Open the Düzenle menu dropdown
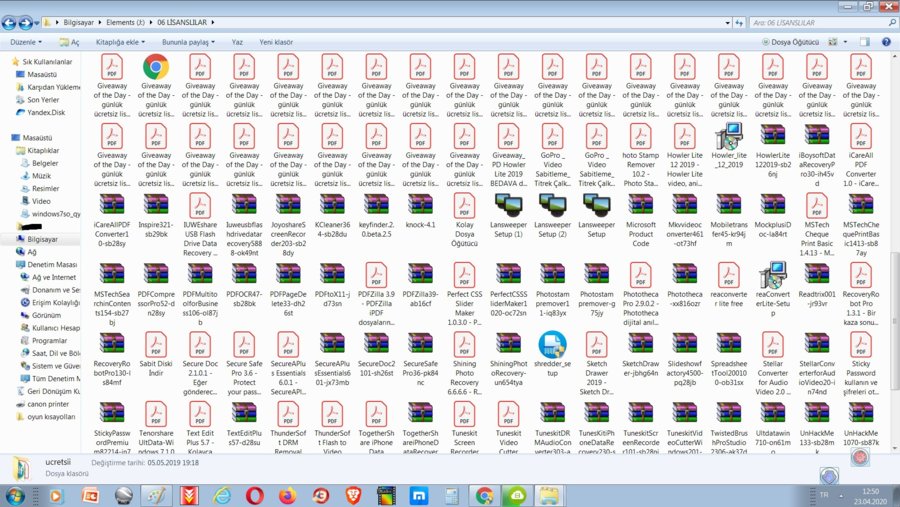The image size is (900, 507). [x=26, y=42]
